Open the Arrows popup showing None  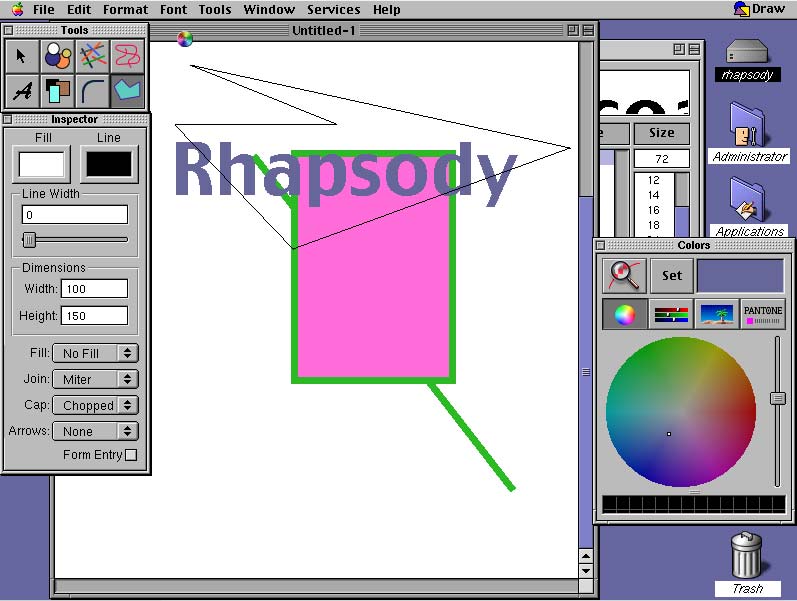(95, 431)
